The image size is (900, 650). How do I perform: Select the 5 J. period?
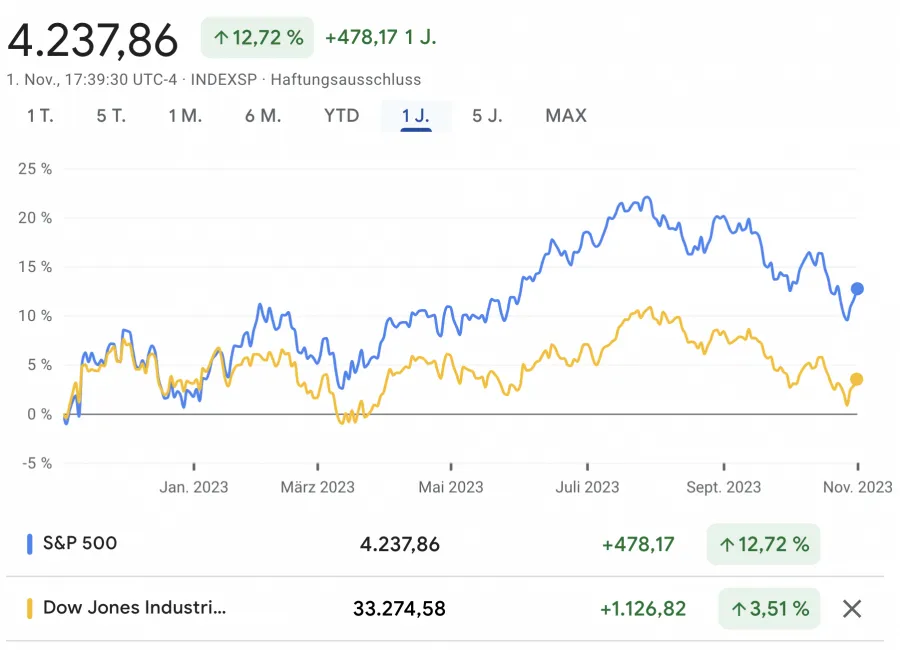[487, 115]
